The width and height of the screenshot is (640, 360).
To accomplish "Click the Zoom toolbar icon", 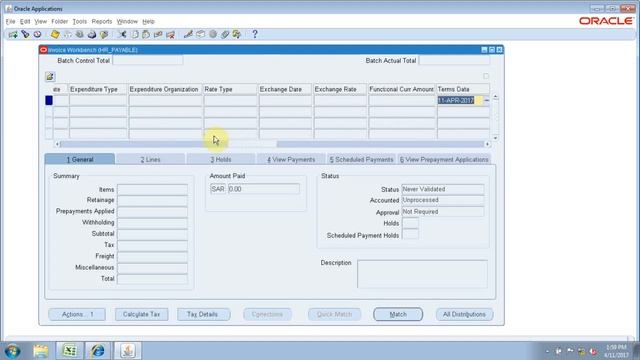I will (200, 35).
